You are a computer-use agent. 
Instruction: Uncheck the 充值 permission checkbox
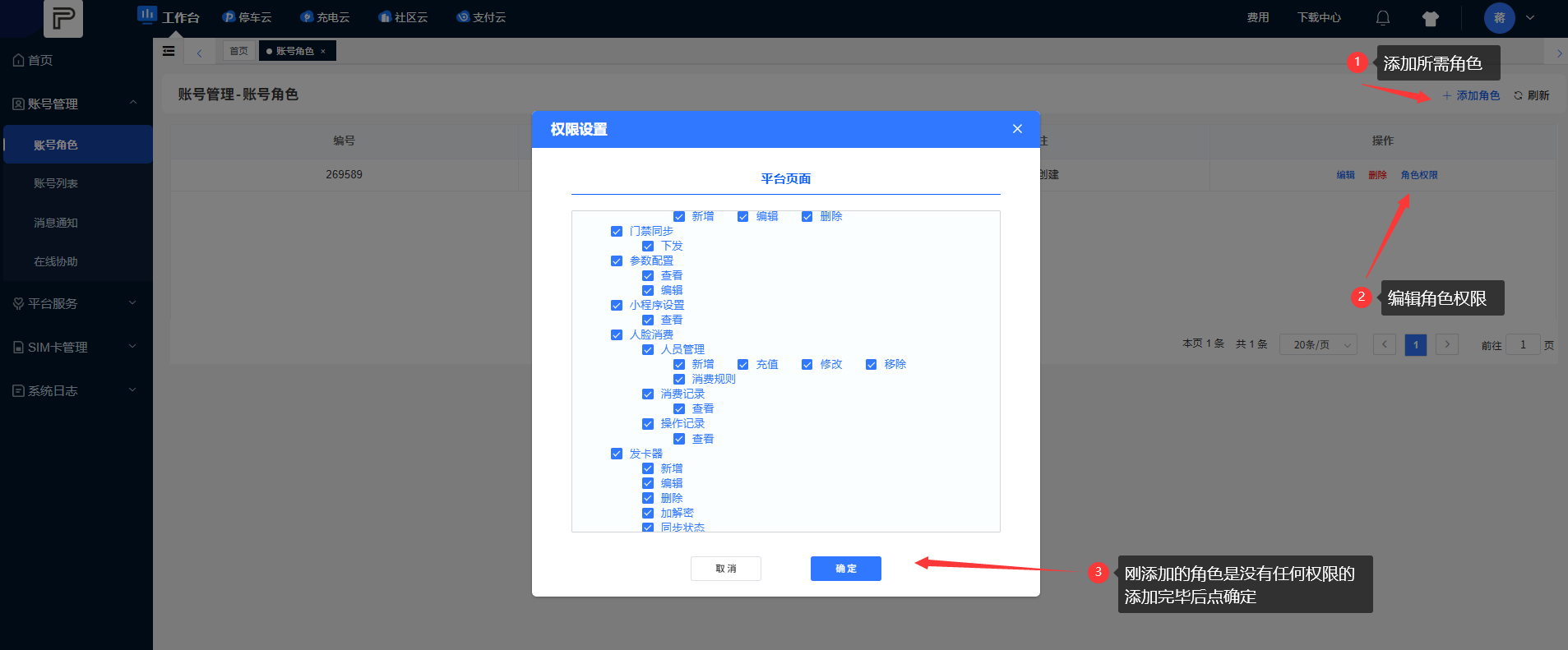(743, 365)
